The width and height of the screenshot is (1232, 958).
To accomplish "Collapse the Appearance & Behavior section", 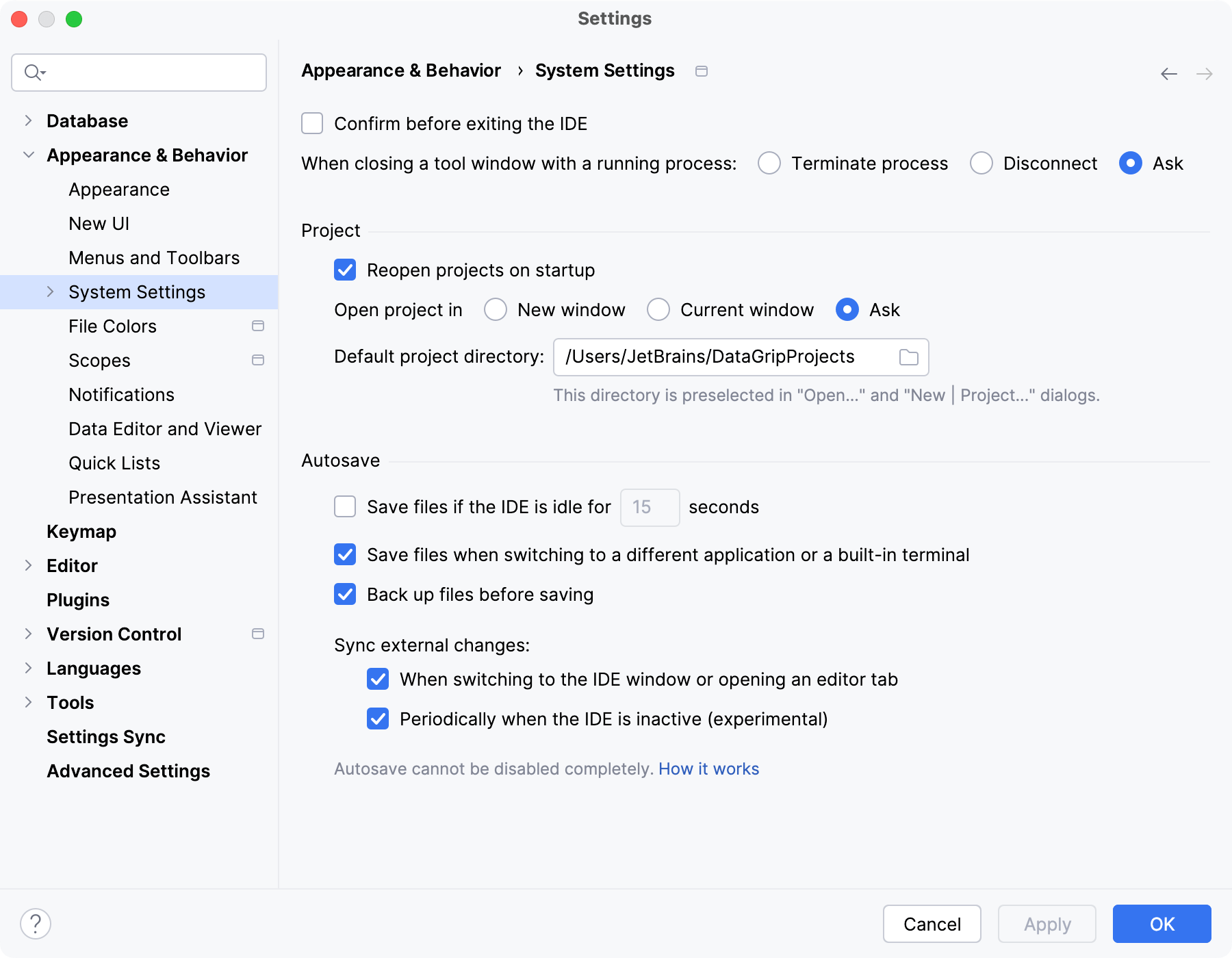I will tap(28, 155).
